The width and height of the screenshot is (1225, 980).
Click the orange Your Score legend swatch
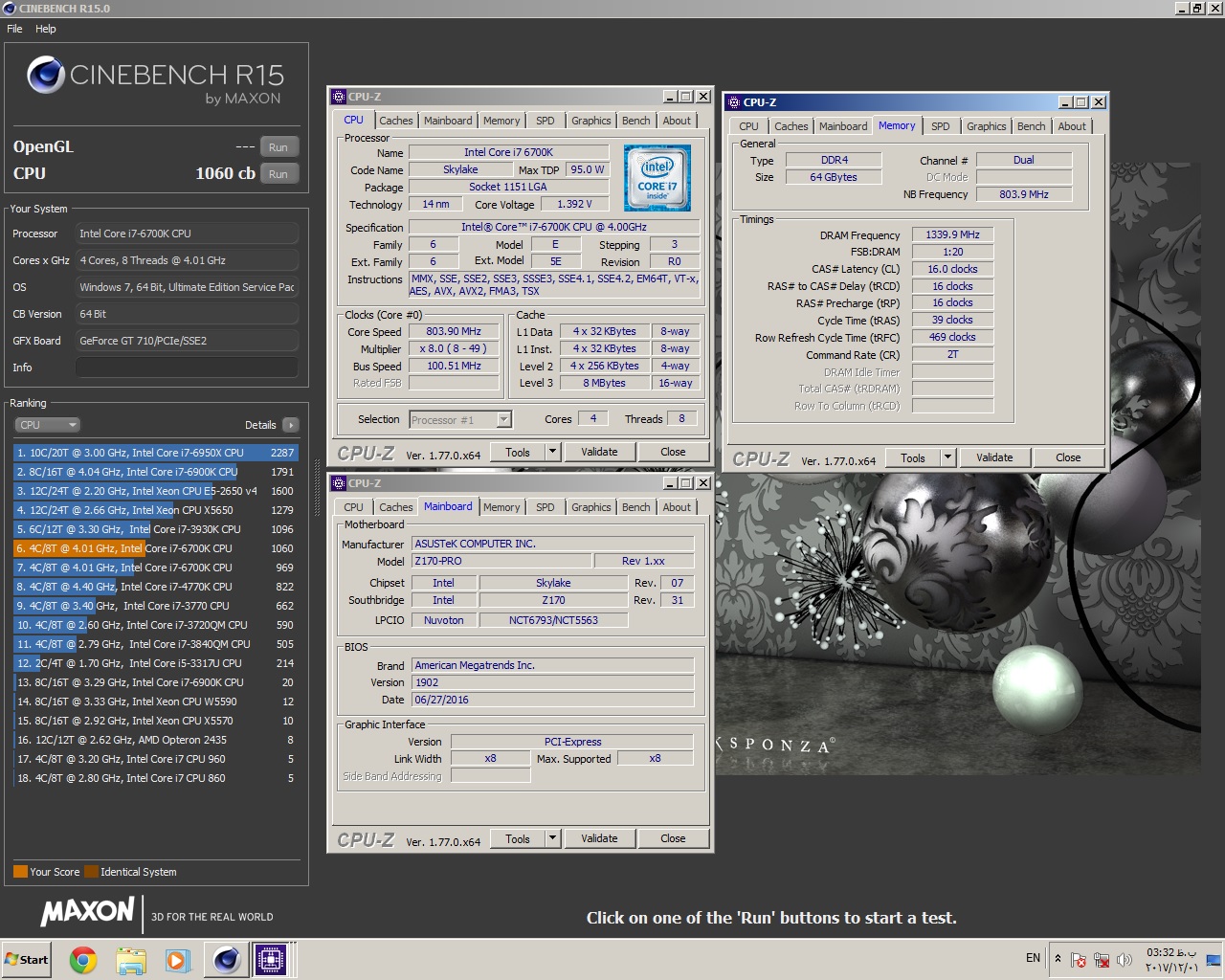[x=20, y=872]
